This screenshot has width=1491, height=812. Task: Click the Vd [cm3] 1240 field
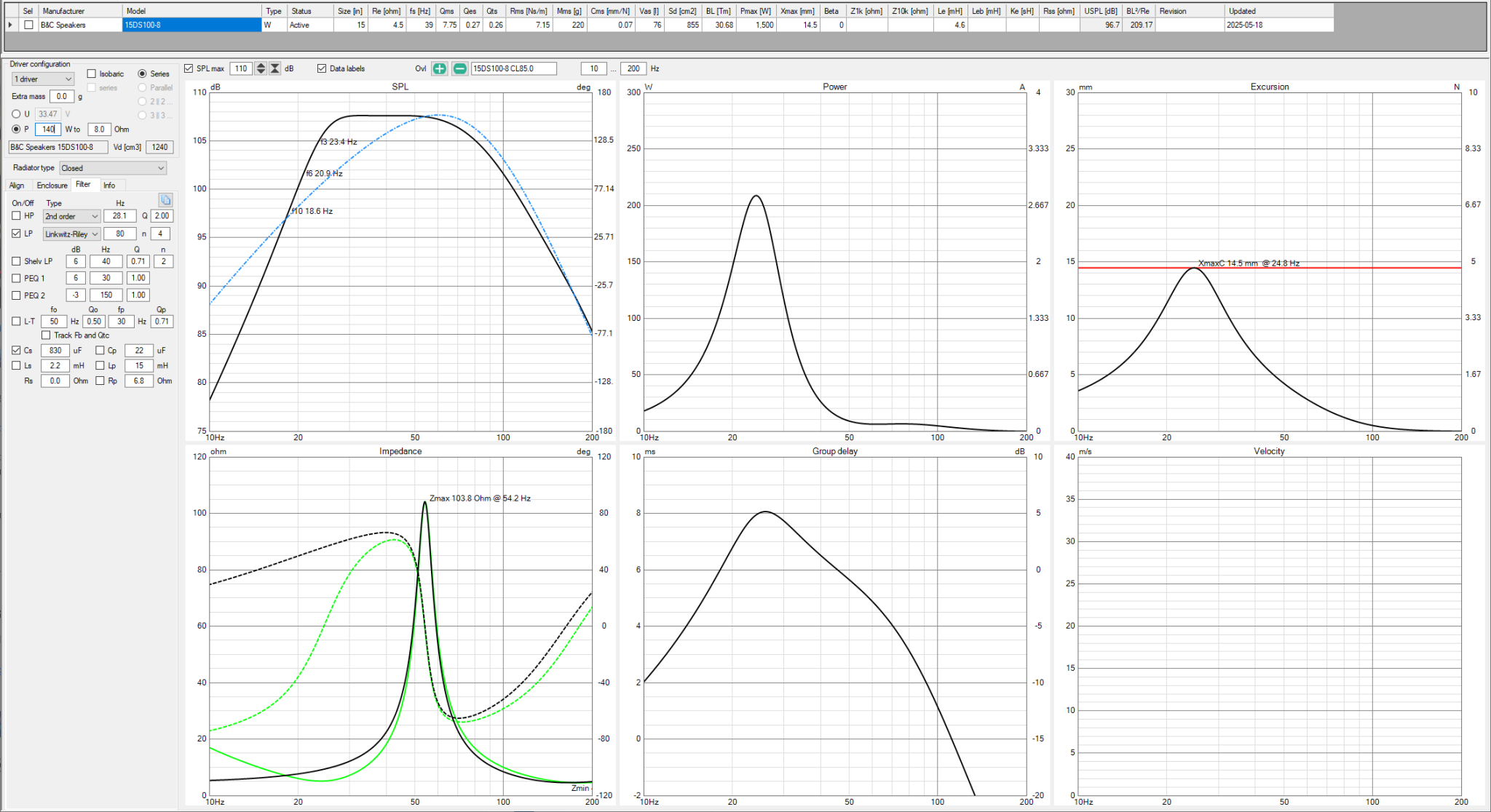[159, 147]
